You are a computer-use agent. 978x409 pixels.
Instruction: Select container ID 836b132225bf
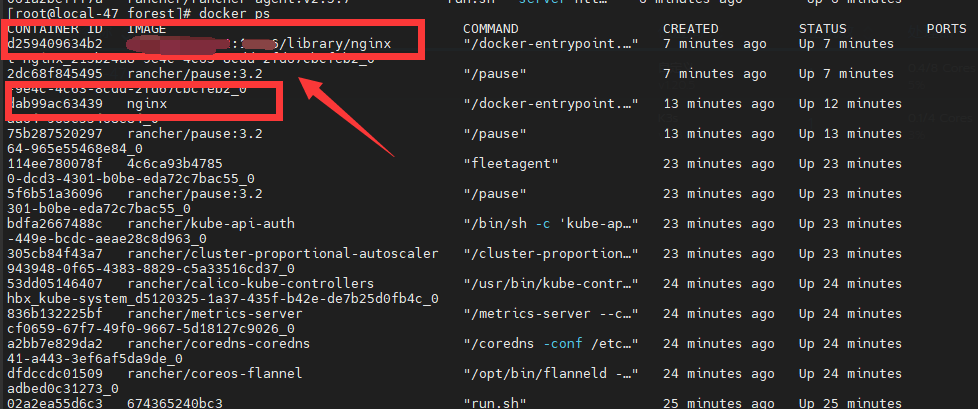pyautogui.click(x=55, y=314)
